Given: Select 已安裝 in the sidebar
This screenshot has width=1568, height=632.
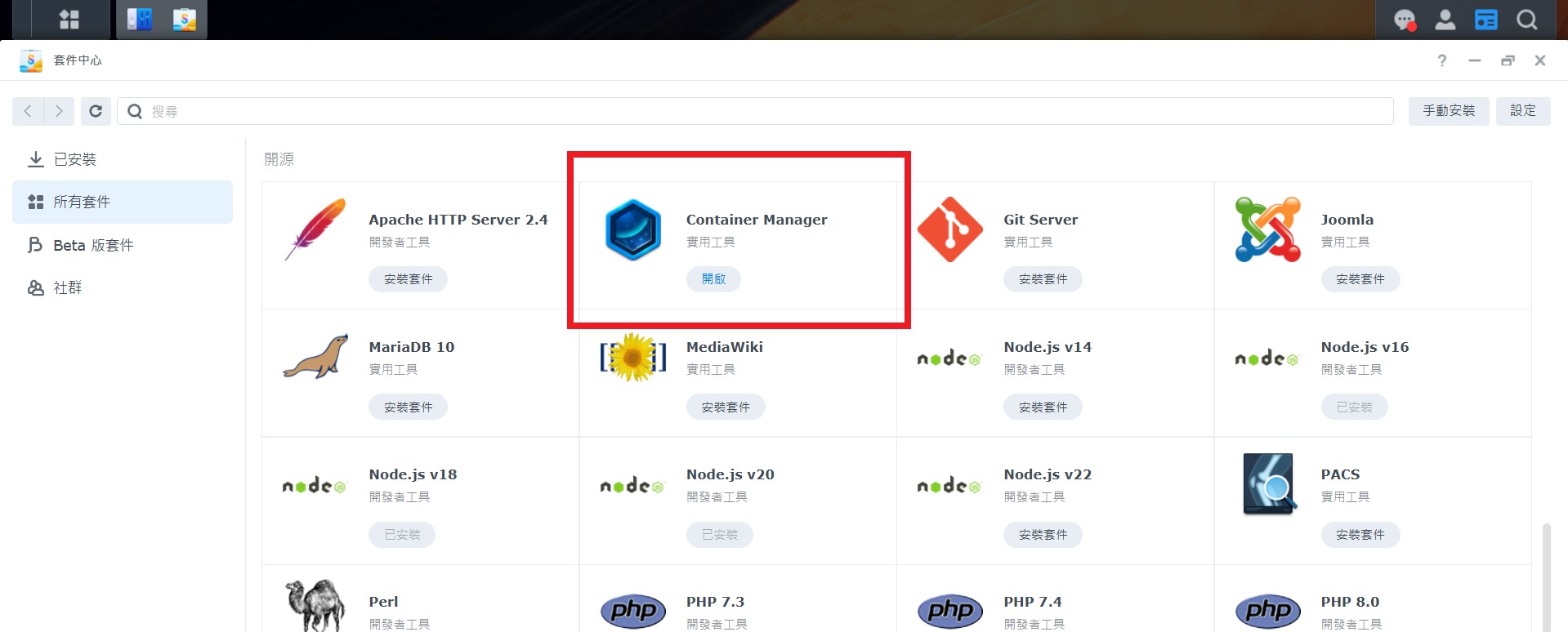Looking at the screenshot, I should (123, 159).
